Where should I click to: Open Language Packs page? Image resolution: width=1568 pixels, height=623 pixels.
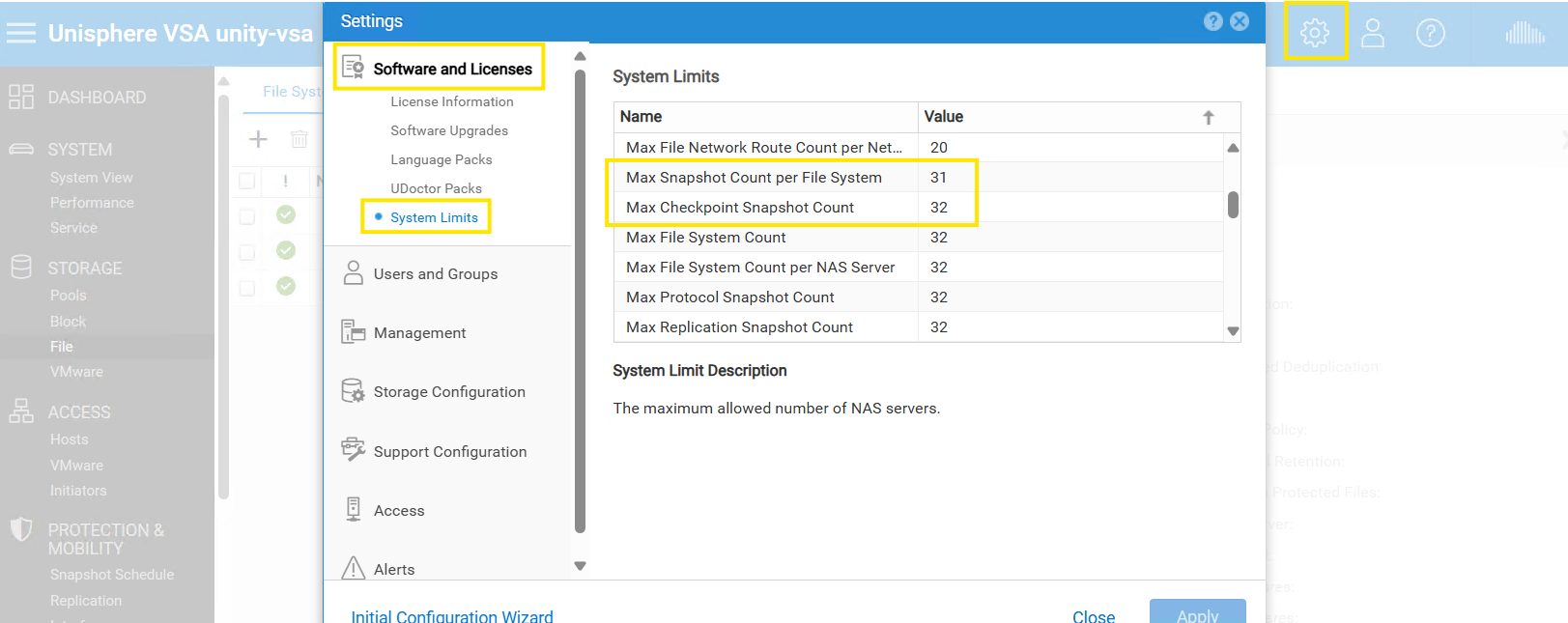pos(441,159)
